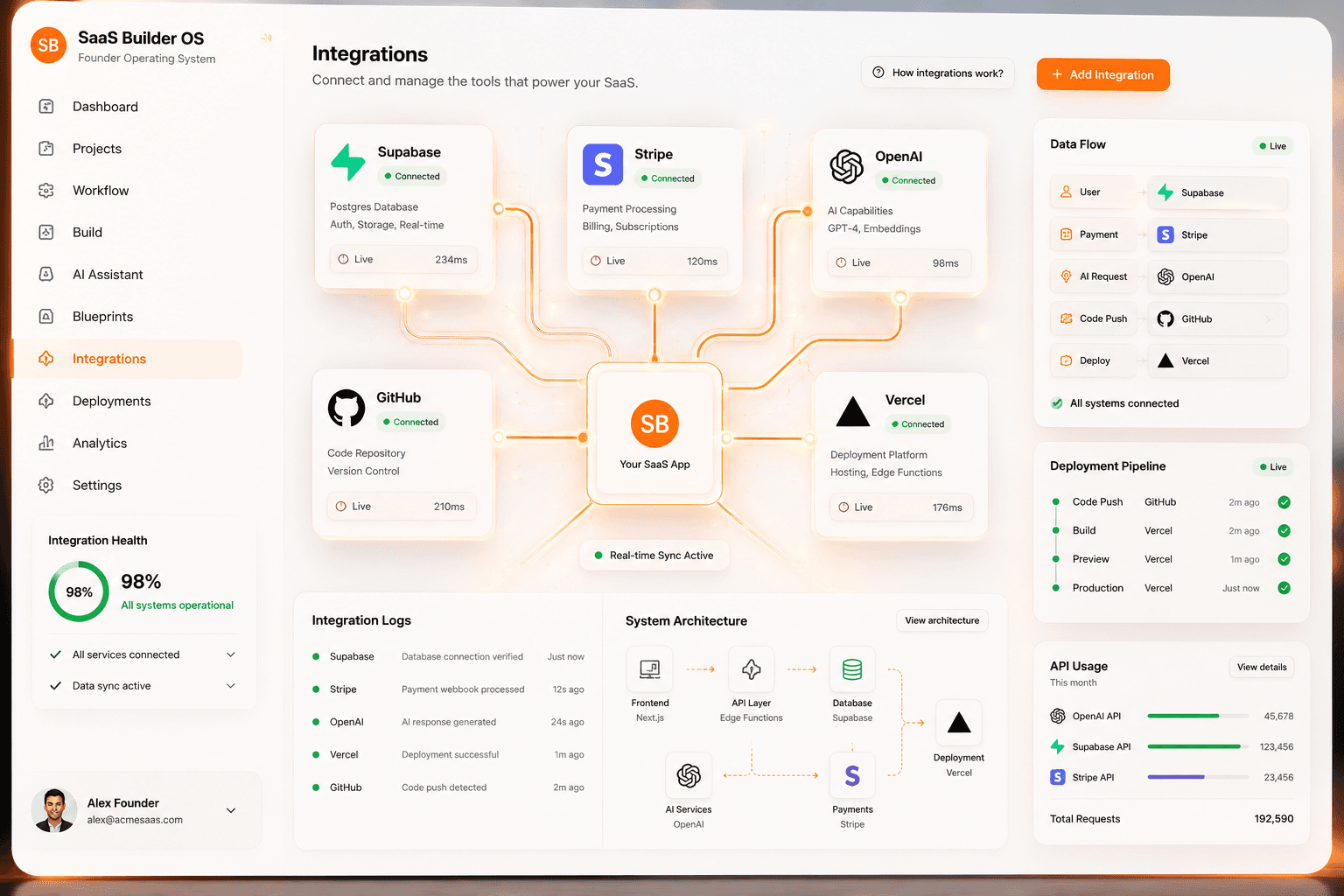Image resolution: width=1344 pixels, height=896 pixels.
Task: Click the Add Integration button
Action: click(1102, 74)
